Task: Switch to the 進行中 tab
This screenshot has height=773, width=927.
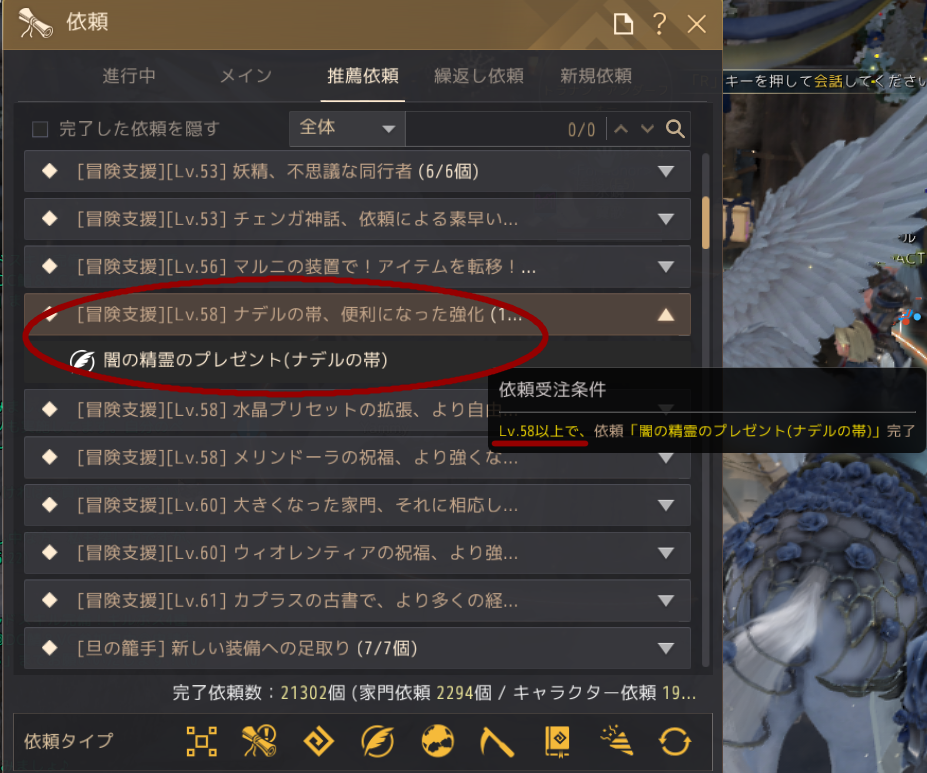Action: (129, 76)
